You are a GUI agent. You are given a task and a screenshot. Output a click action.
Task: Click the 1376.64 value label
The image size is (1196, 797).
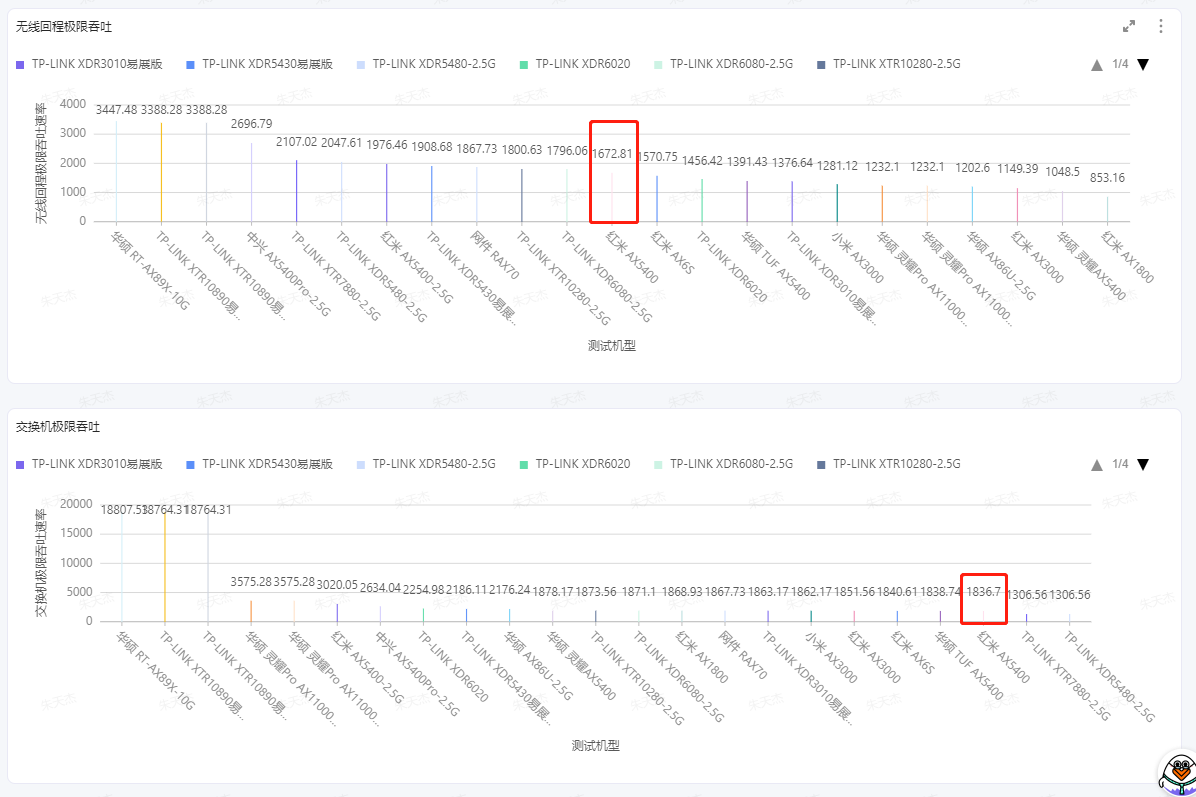coord(793,162)
